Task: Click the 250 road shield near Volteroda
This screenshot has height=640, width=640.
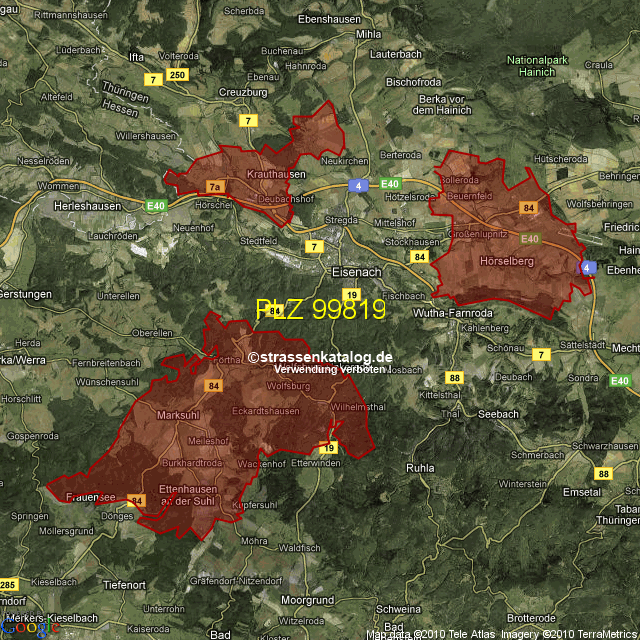Action: (178, 75)
